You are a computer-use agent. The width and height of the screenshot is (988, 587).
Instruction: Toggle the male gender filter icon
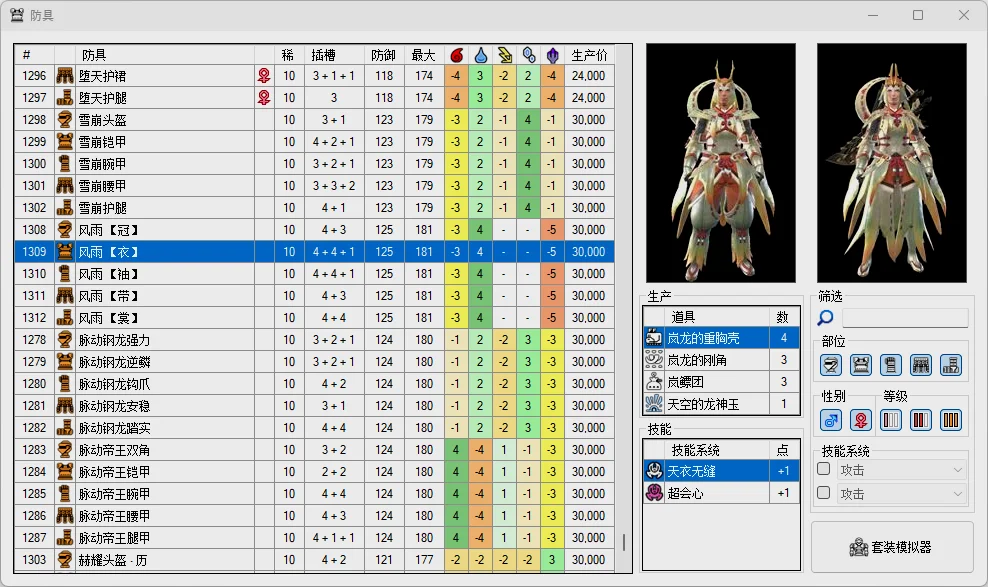830,420
